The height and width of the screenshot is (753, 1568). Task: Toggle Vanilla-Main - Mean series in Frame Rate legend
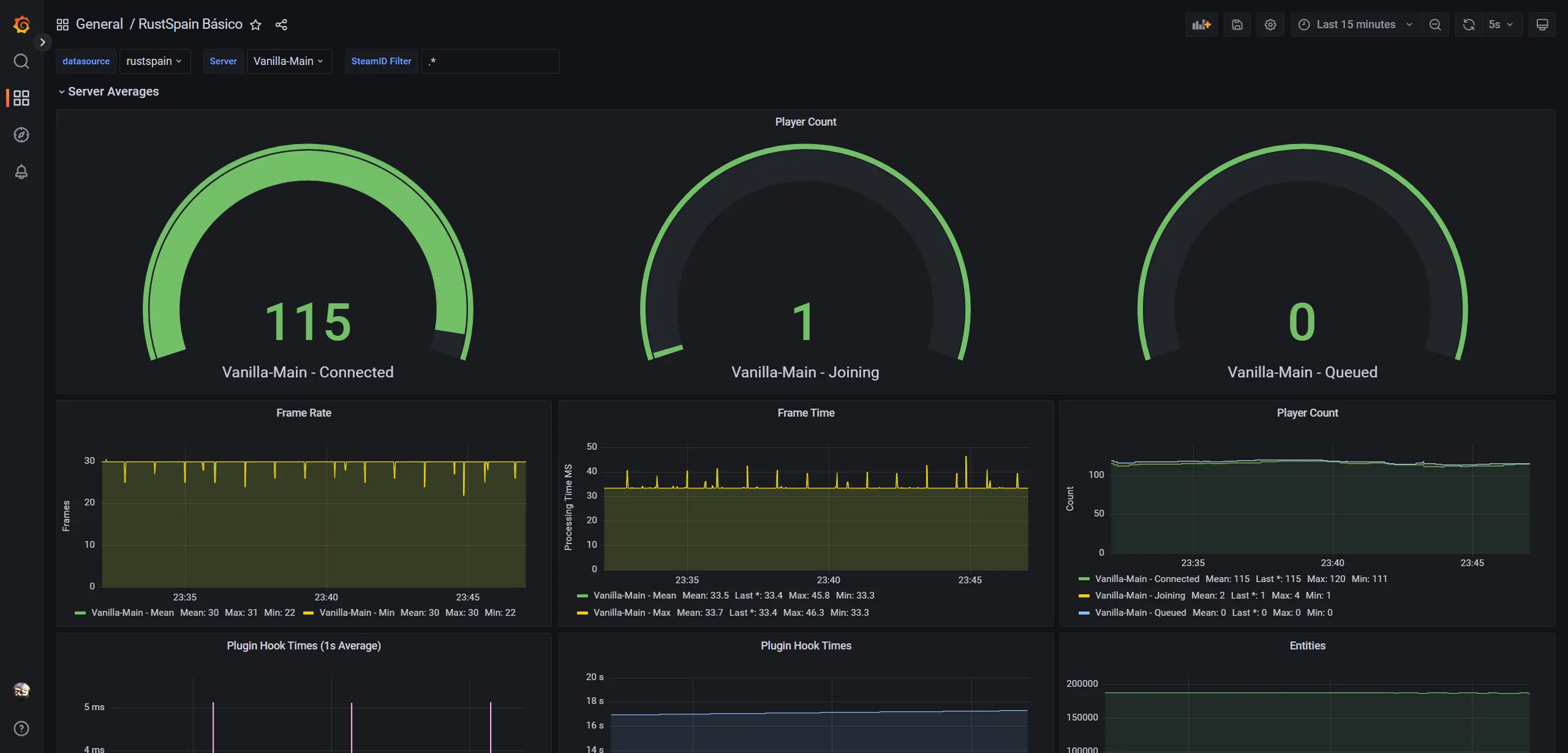(x=132, y=613)
